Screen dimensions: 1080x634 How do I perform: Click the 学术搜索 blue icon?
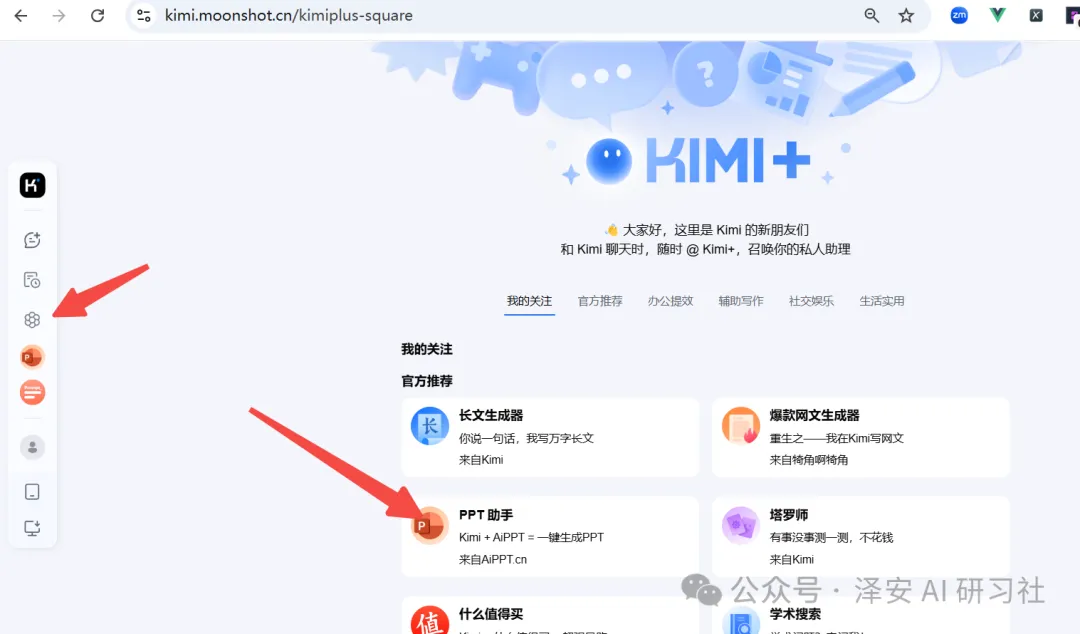tap(740, 622)
